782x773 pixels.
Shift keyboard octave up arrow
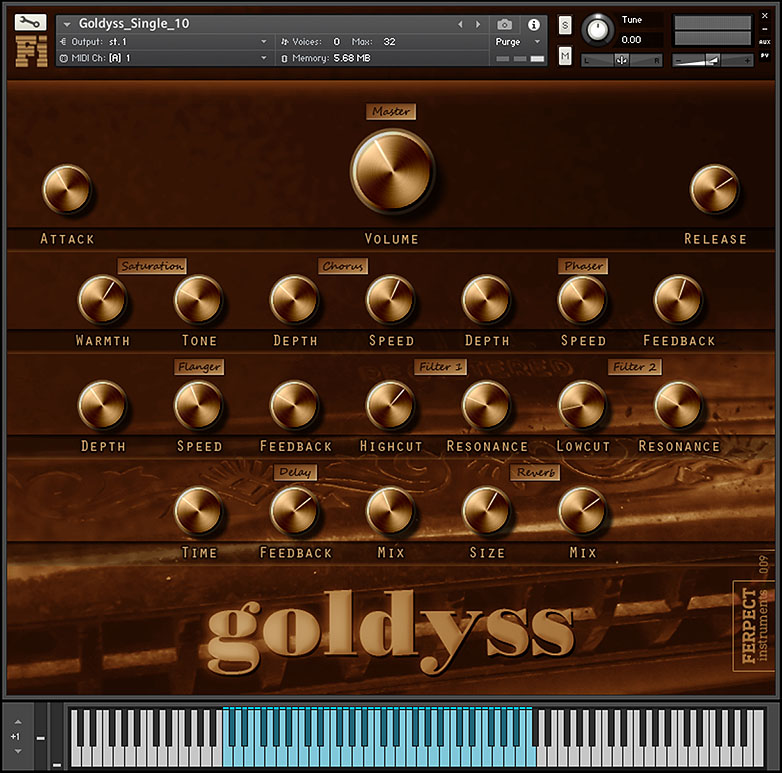(x=18, y=722)
